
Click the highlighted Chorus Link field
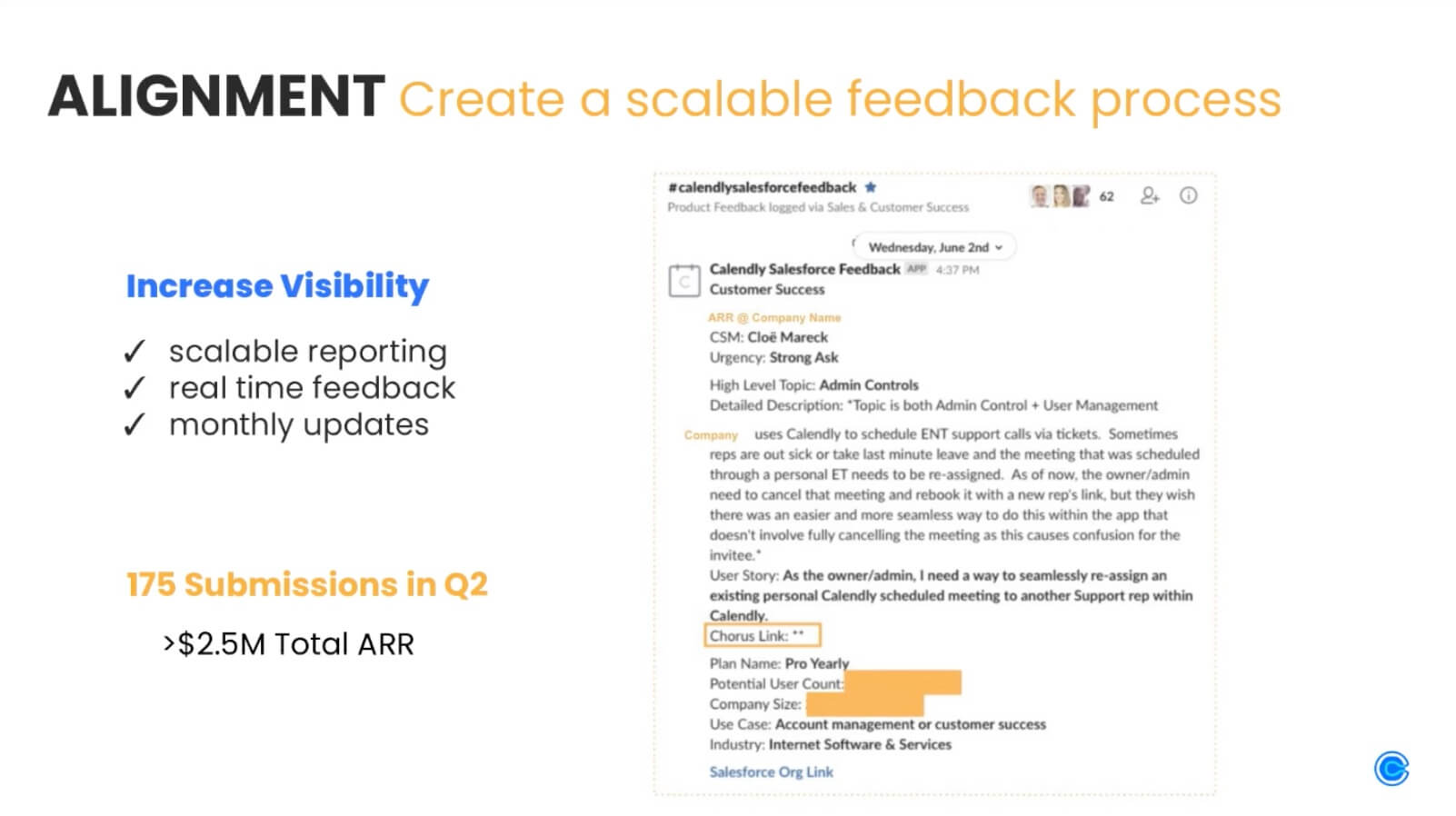pos(763,635)
